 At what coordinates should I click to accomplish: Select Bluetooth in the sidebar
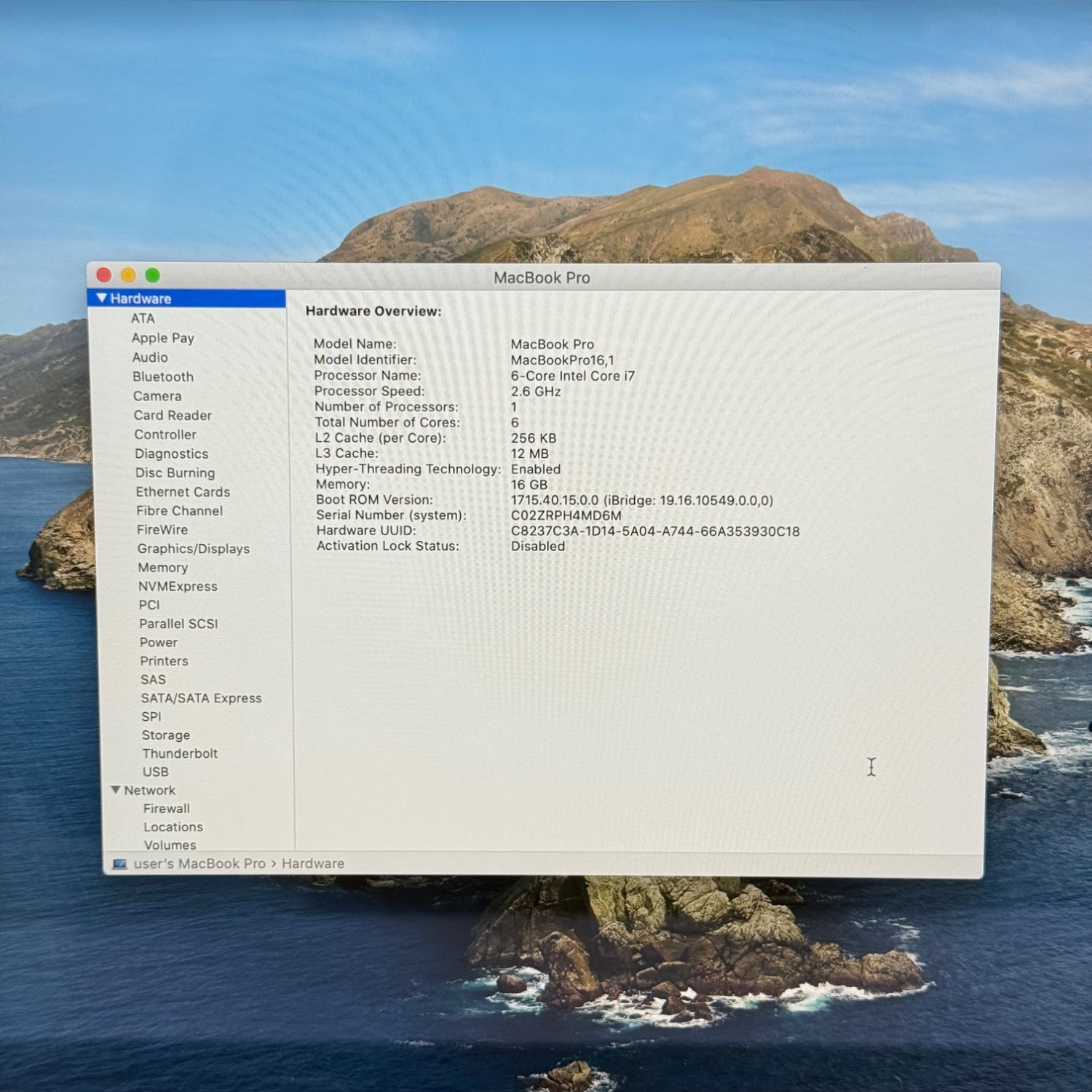[163, 377]
